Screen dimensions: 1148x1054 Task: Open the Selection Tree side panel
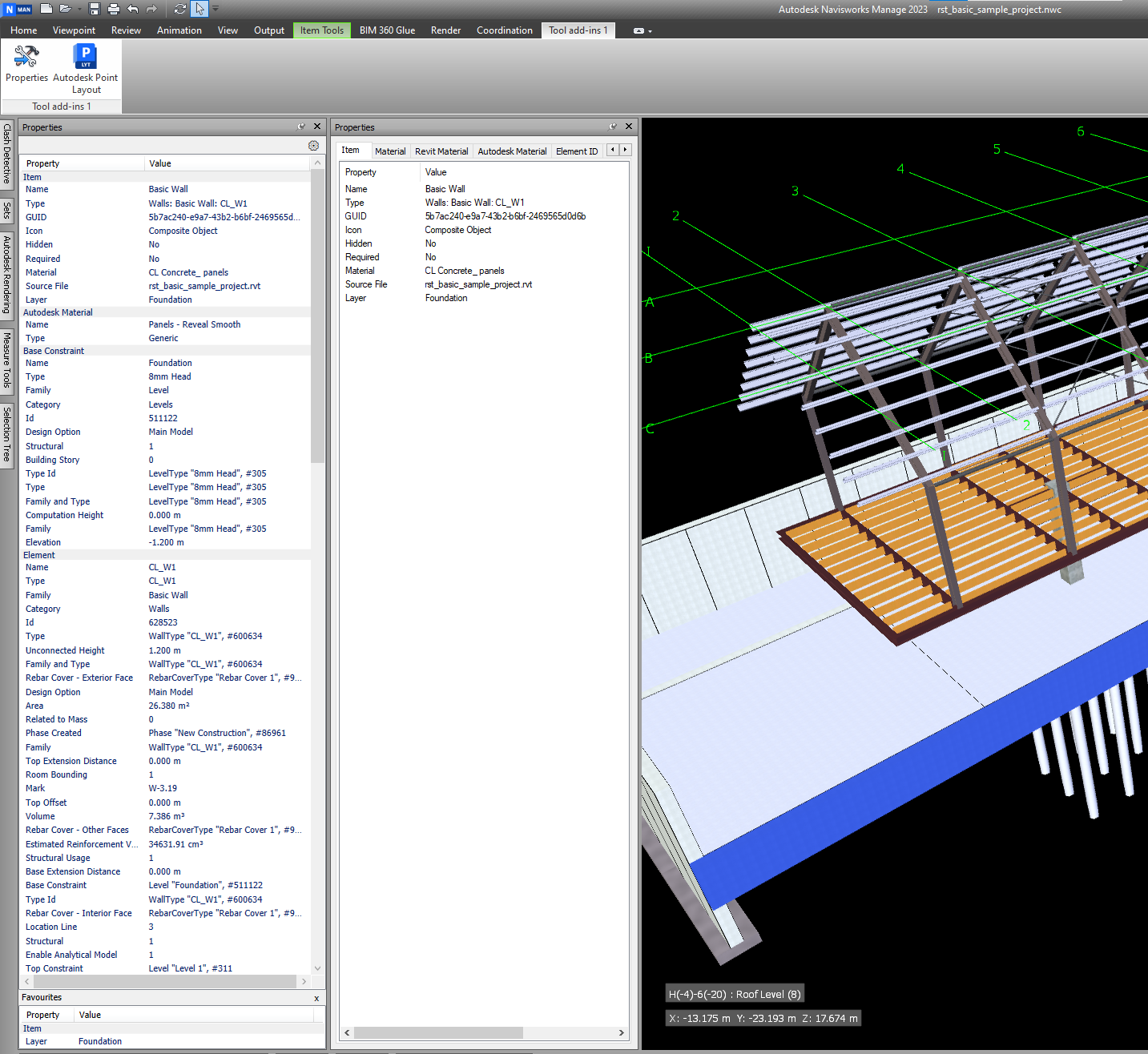pos(7,434)
